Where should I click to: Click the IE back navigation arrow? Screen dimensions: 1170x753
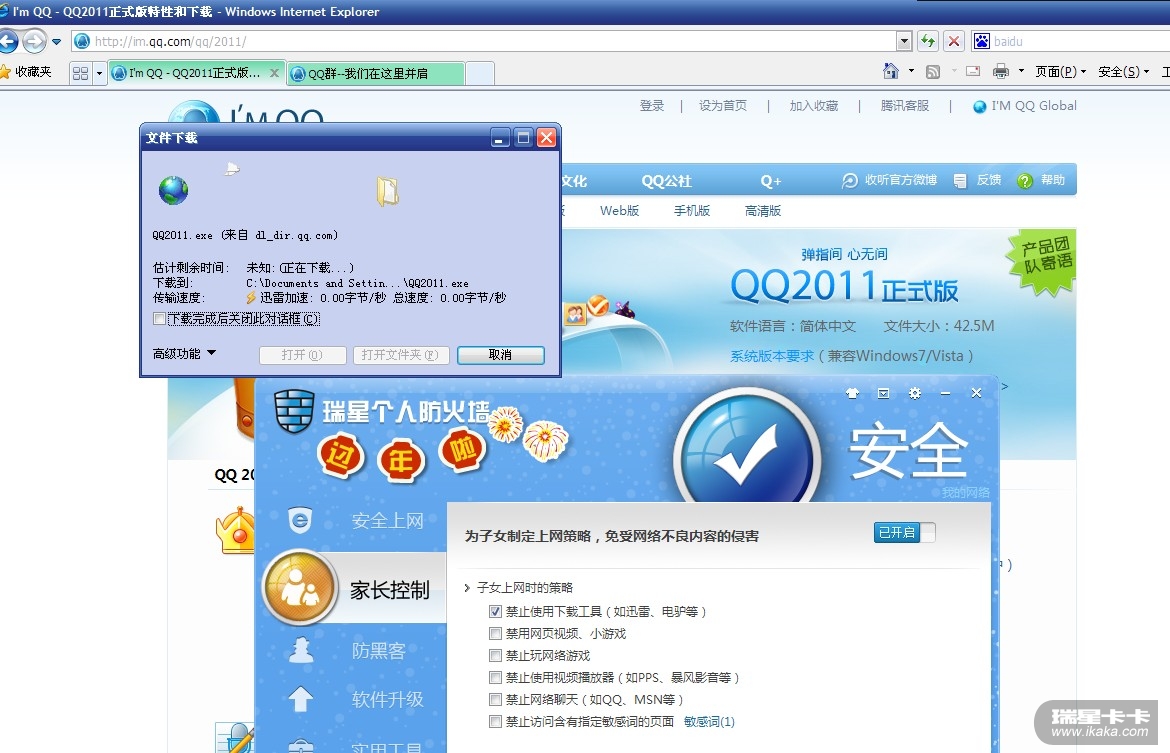(7, 41)
